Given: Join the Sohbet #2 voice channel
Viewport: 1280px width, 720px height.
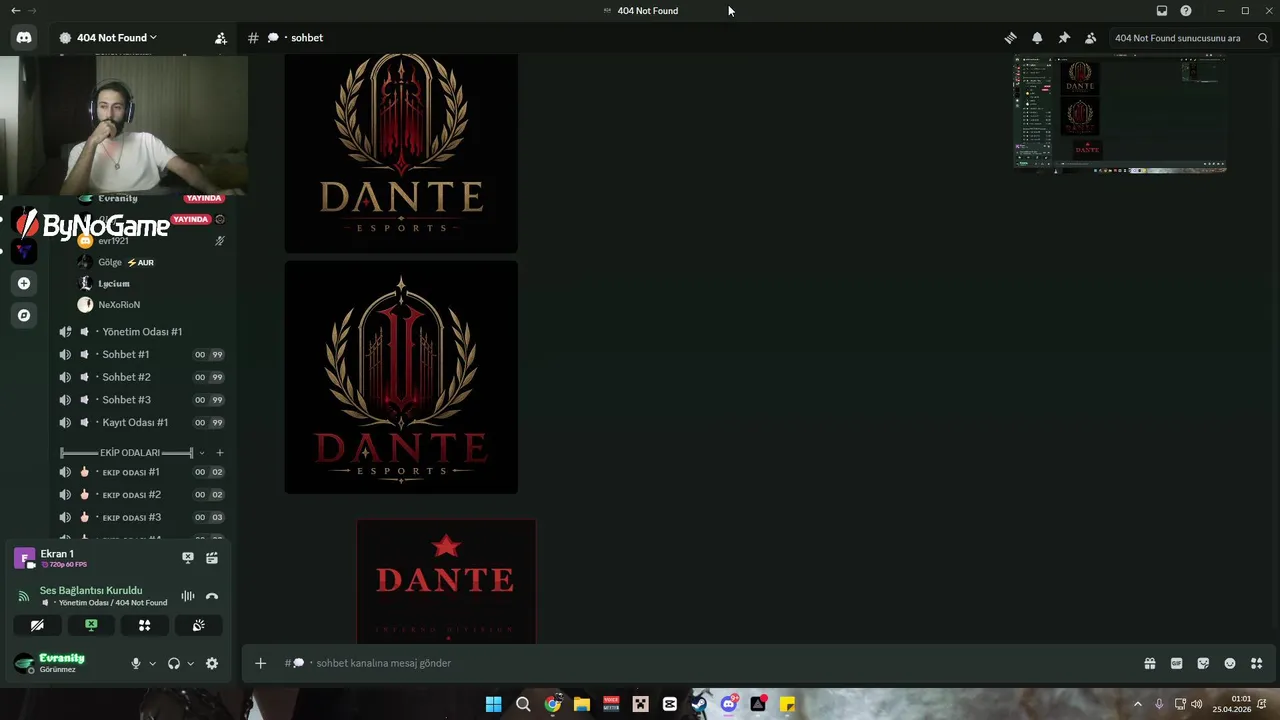Looking at the screenshot, I should click(x=141, y=377).
